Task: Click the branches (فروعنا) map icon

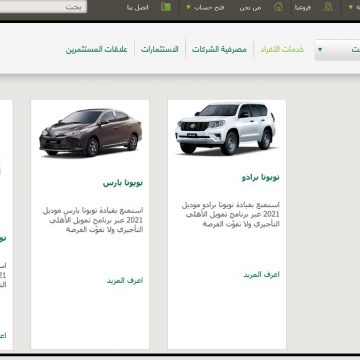Action: coord(328,7)
